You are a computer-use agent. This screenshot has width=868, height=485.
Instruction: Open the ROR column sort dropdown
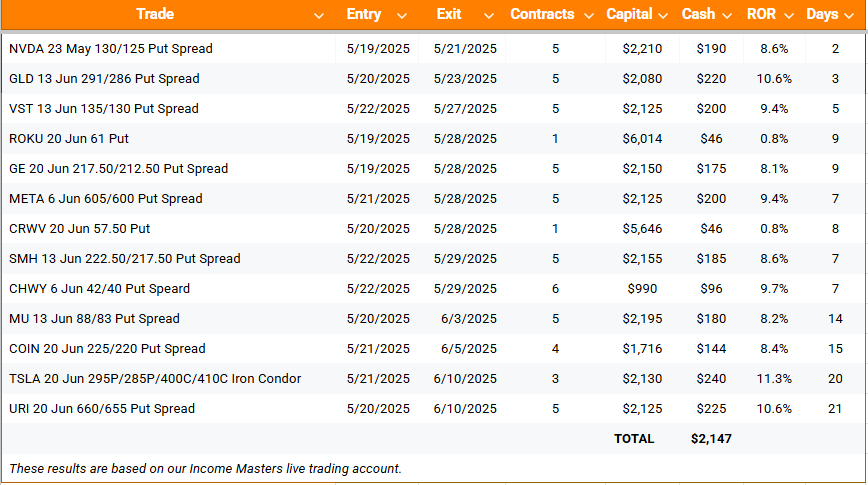click(x=789, y=16)
